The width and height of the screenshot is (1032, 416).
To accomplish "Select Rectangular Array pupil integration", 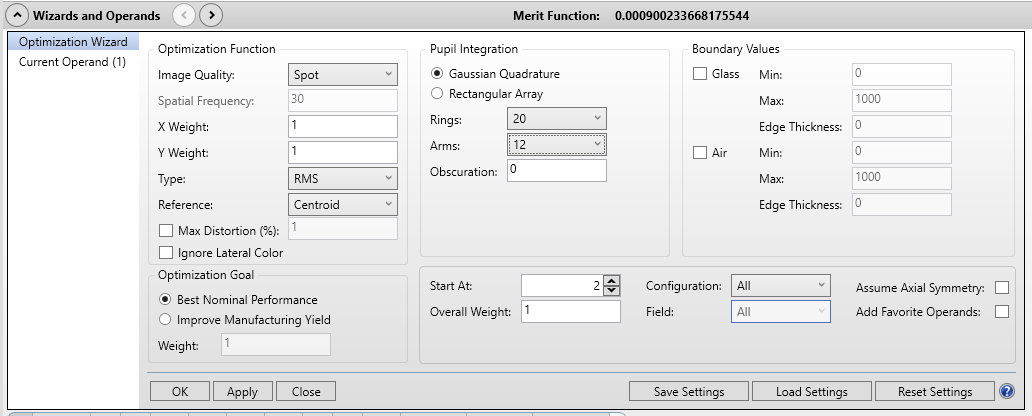I will (437, 94).
